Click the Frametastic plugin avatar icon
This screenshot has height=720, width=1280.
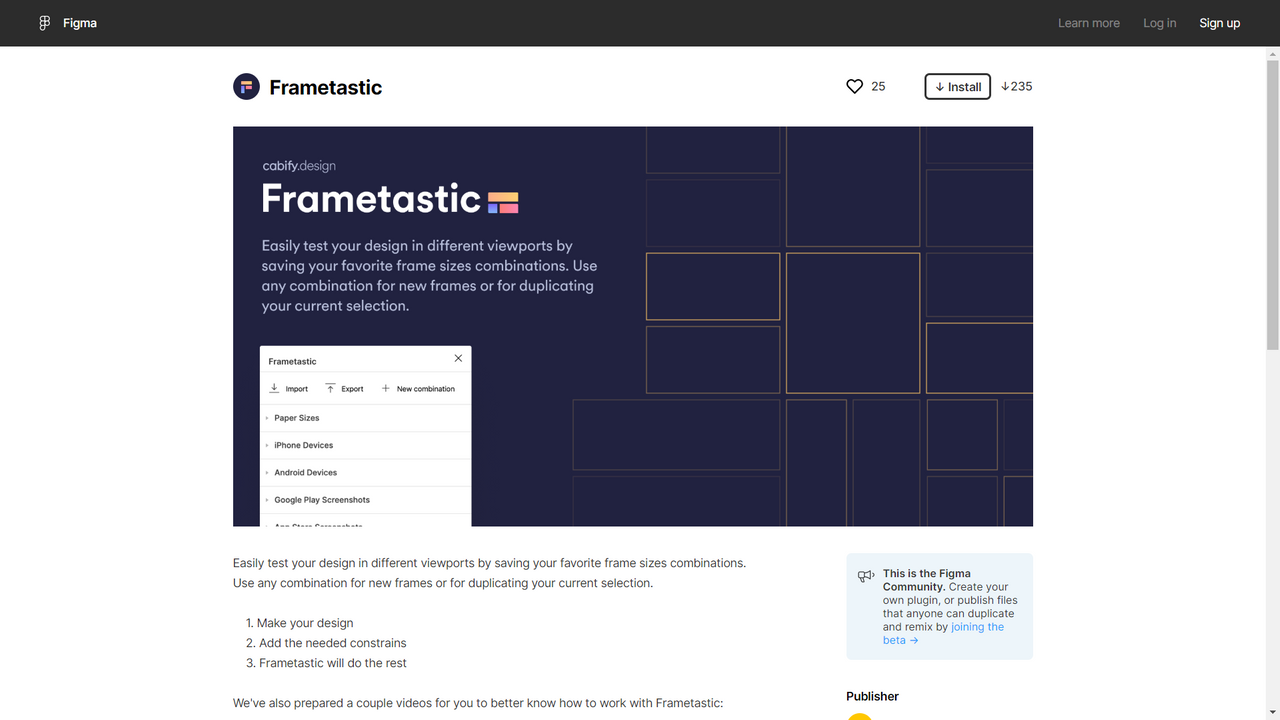[246, 87]
